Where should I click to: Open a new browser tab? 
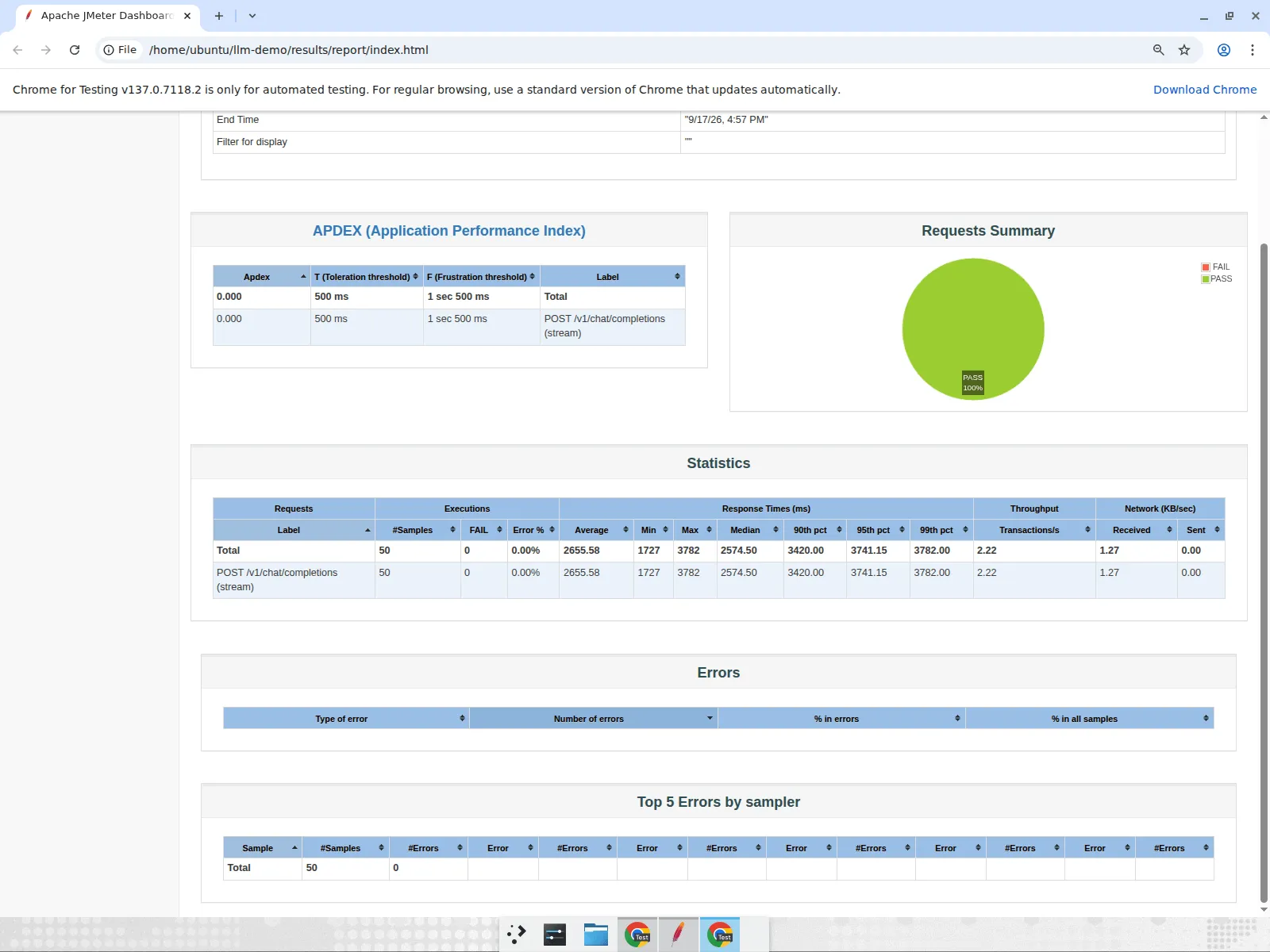click(x=219, y=16)
